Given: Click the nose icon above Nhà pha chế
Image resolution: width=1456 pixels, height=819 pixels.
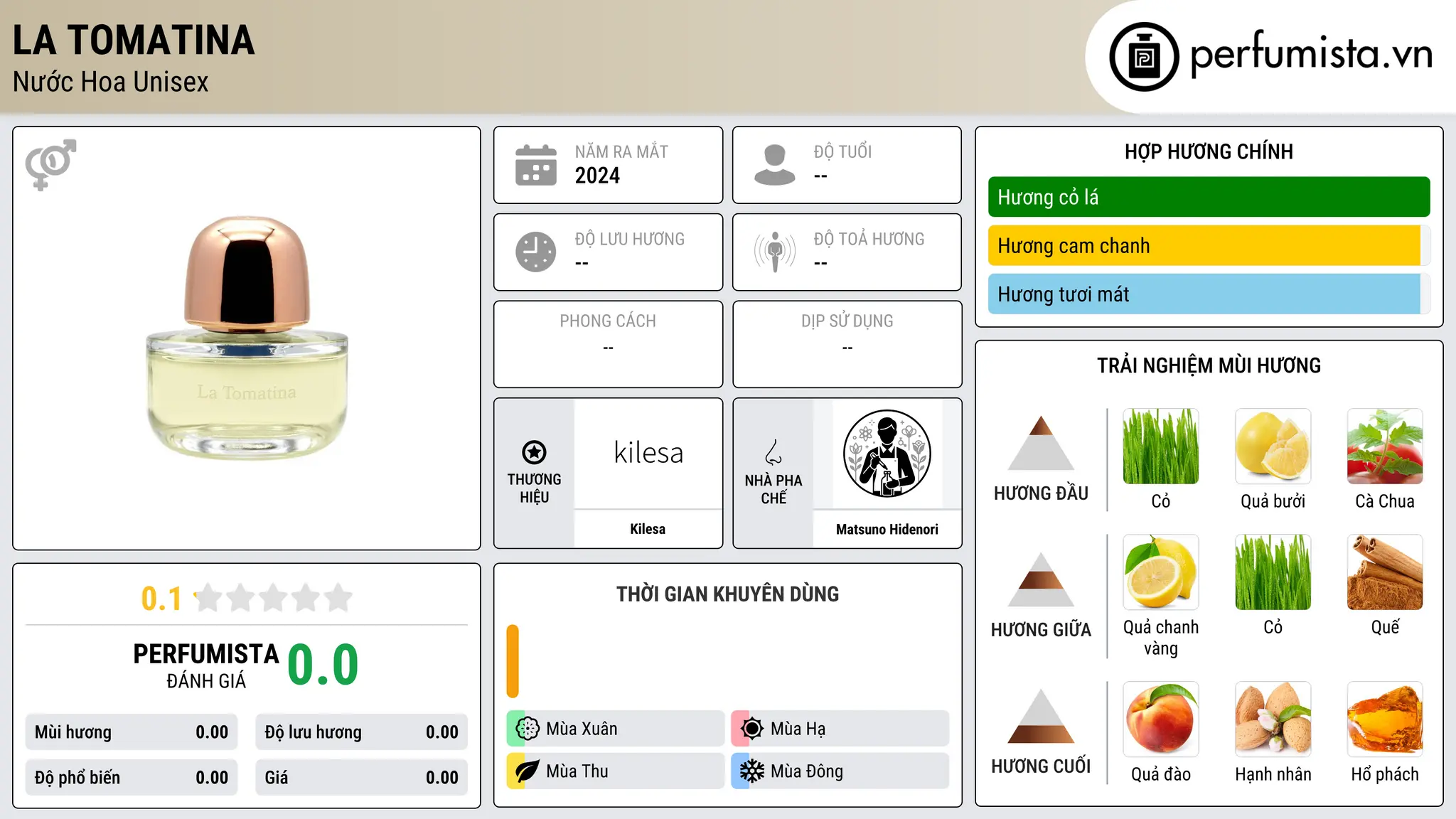Looking at the screenshot, I should click(x=773, y=452).
